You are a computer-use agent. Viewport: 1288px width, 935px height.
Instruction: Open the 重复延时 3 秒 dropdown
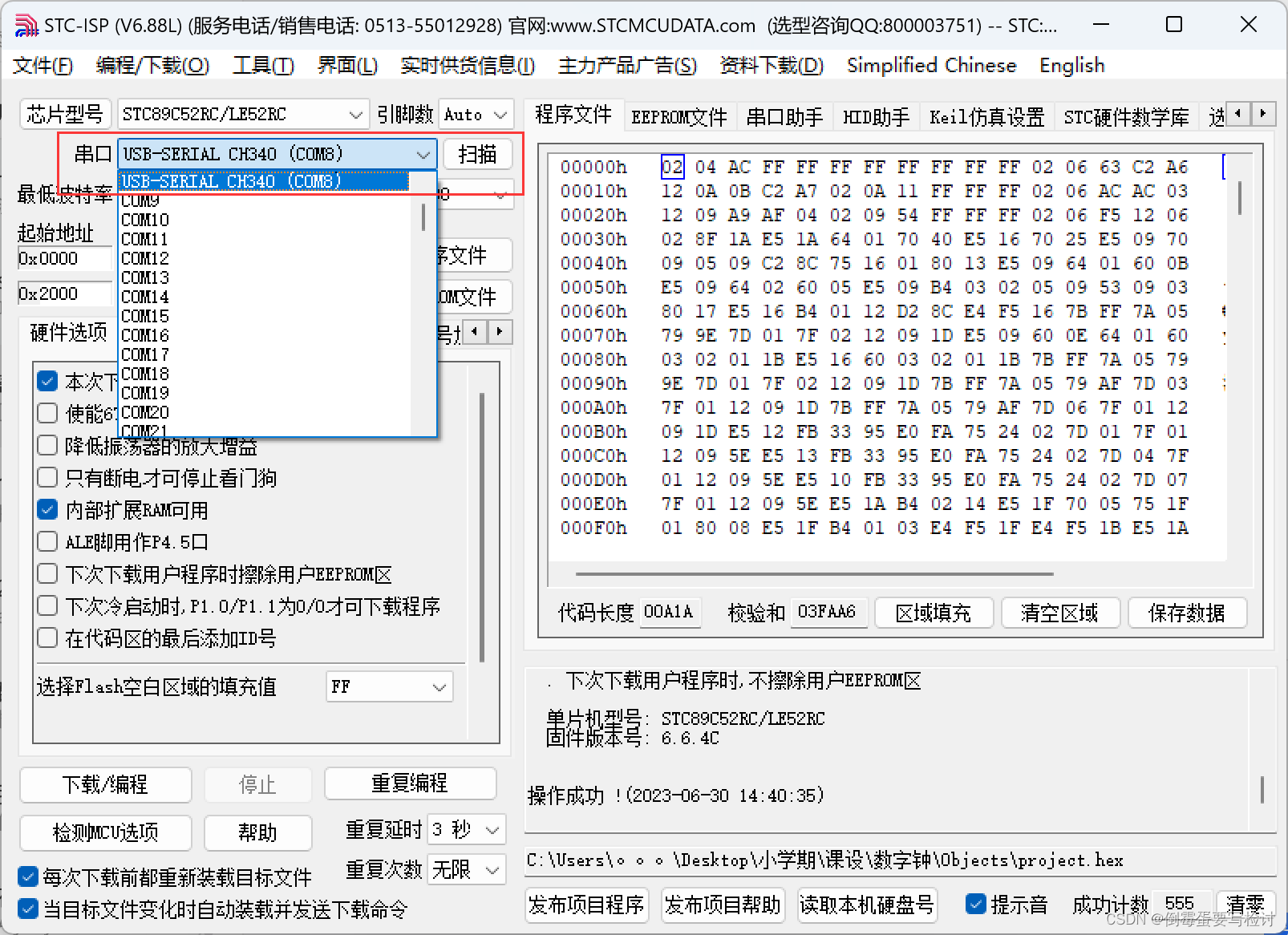click(467, 829)
